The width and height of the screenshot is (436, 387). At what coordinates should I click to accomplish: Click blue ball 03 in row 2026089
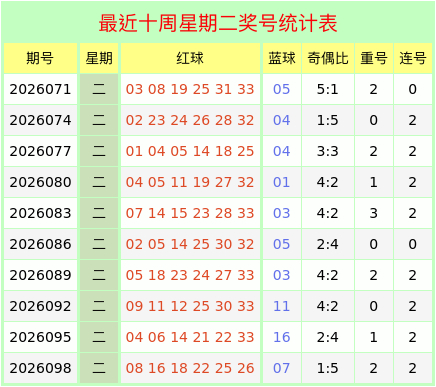(282, 275)
